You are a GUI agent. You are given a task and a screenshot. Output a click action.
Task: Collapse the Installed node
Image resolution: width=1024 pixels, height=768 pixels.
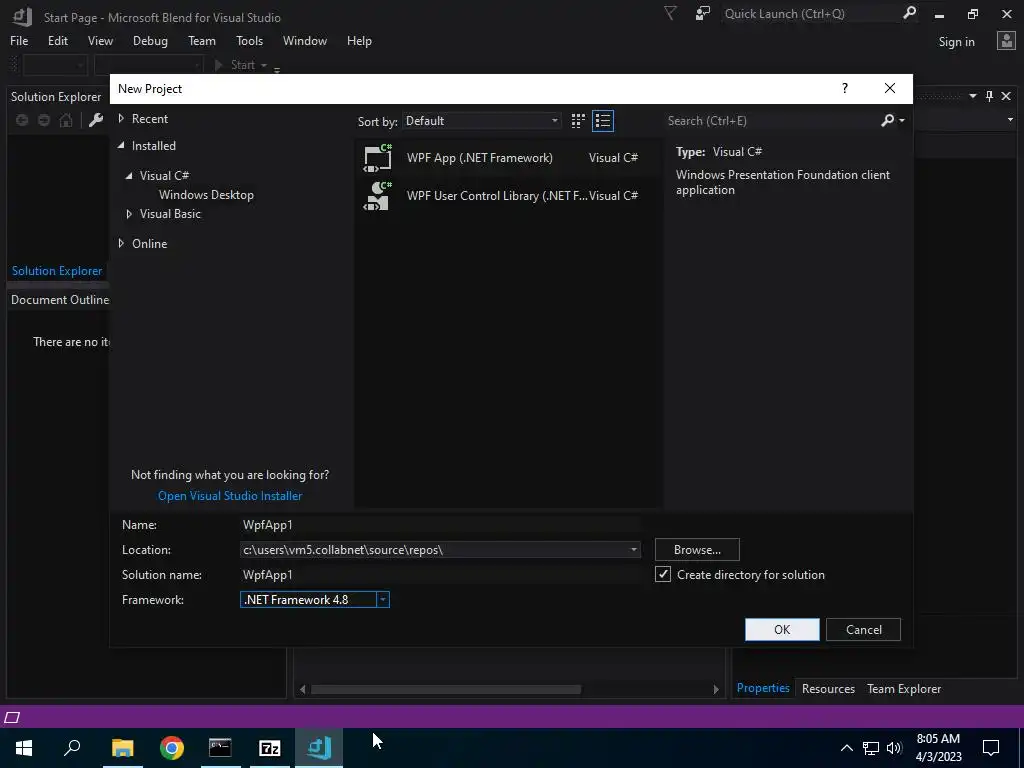[x=121, y=146]
